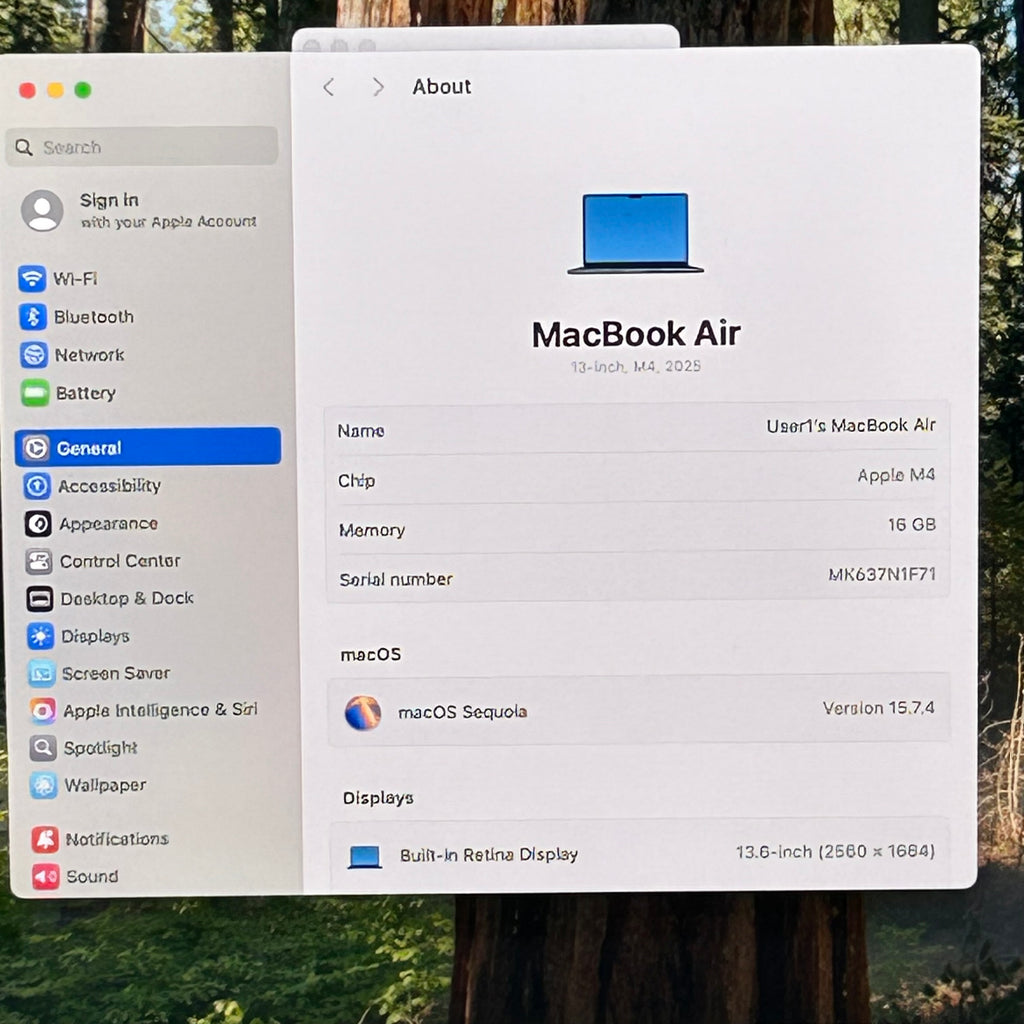The width and height of the screenshot is (1024, 1024).
Task: Open the Bluetooth icon in sidebar
Action: click(x=33, y=317)
